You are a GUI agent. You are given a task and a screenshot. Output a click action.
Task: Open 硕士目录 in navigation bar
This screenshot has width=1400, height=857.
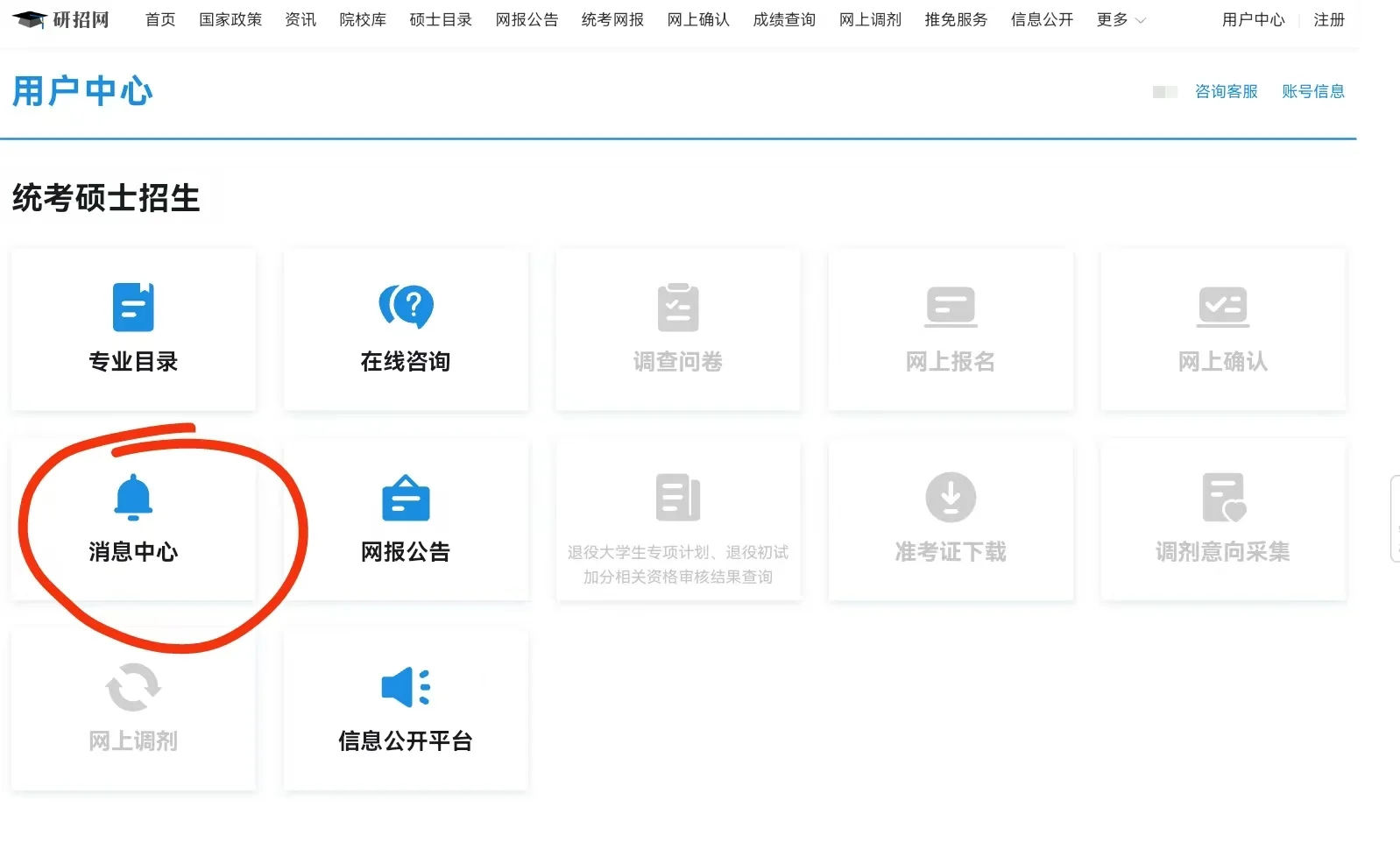coord(441,19)
